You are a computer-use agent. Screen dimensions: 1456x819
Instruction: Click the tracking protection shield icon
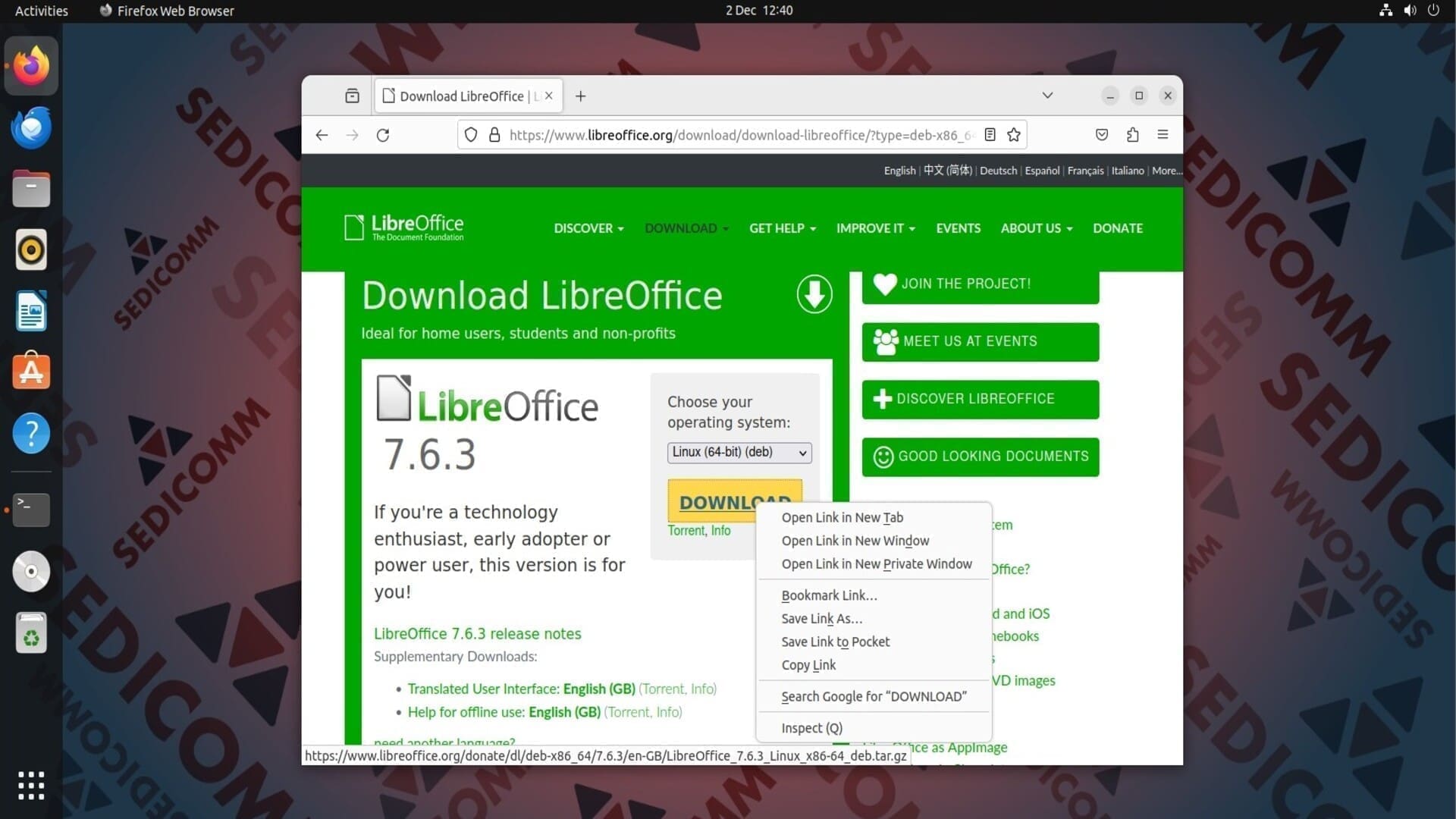(471, 135)
